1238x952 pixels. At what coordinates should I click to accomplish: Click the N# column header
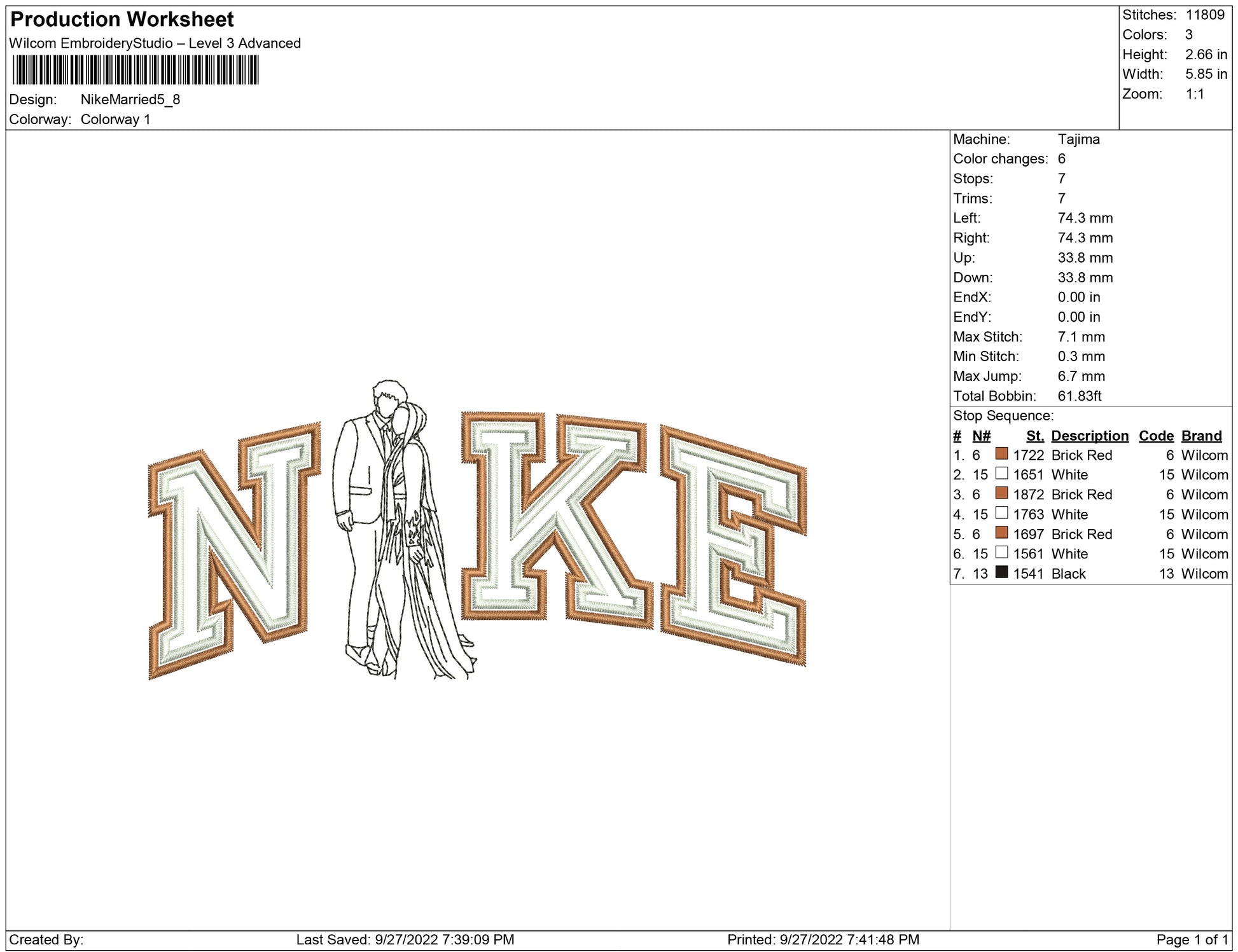click(981, 436)
